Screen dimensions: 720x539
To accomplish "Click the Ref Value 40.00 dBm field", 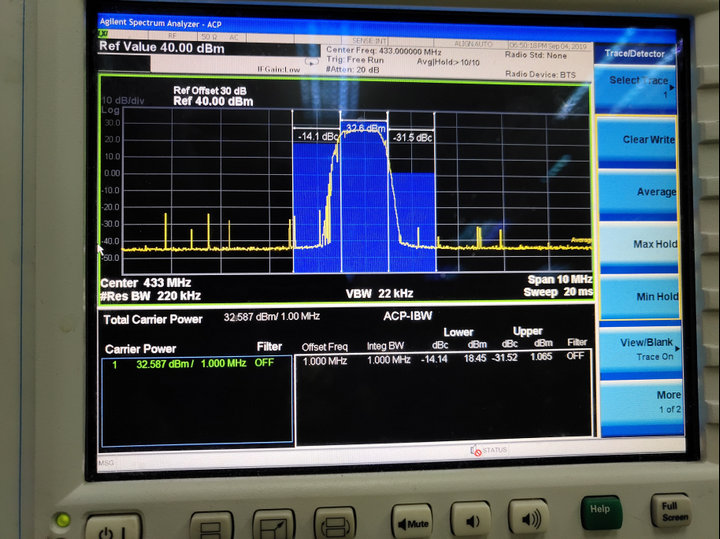I will click(x=161, y=48).
